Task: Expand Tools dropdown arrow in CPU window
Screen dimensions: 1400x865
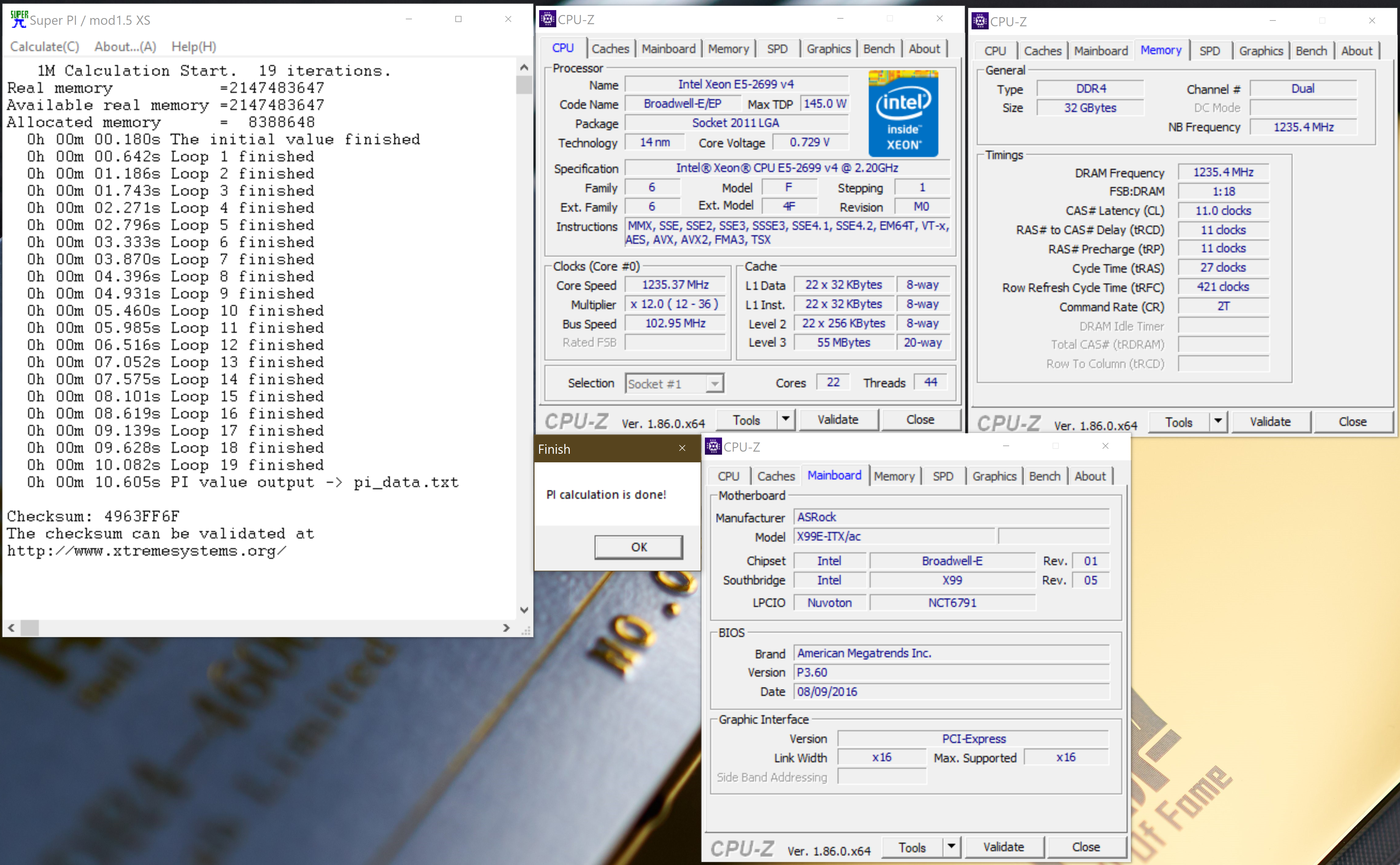Action: (785, 419)
